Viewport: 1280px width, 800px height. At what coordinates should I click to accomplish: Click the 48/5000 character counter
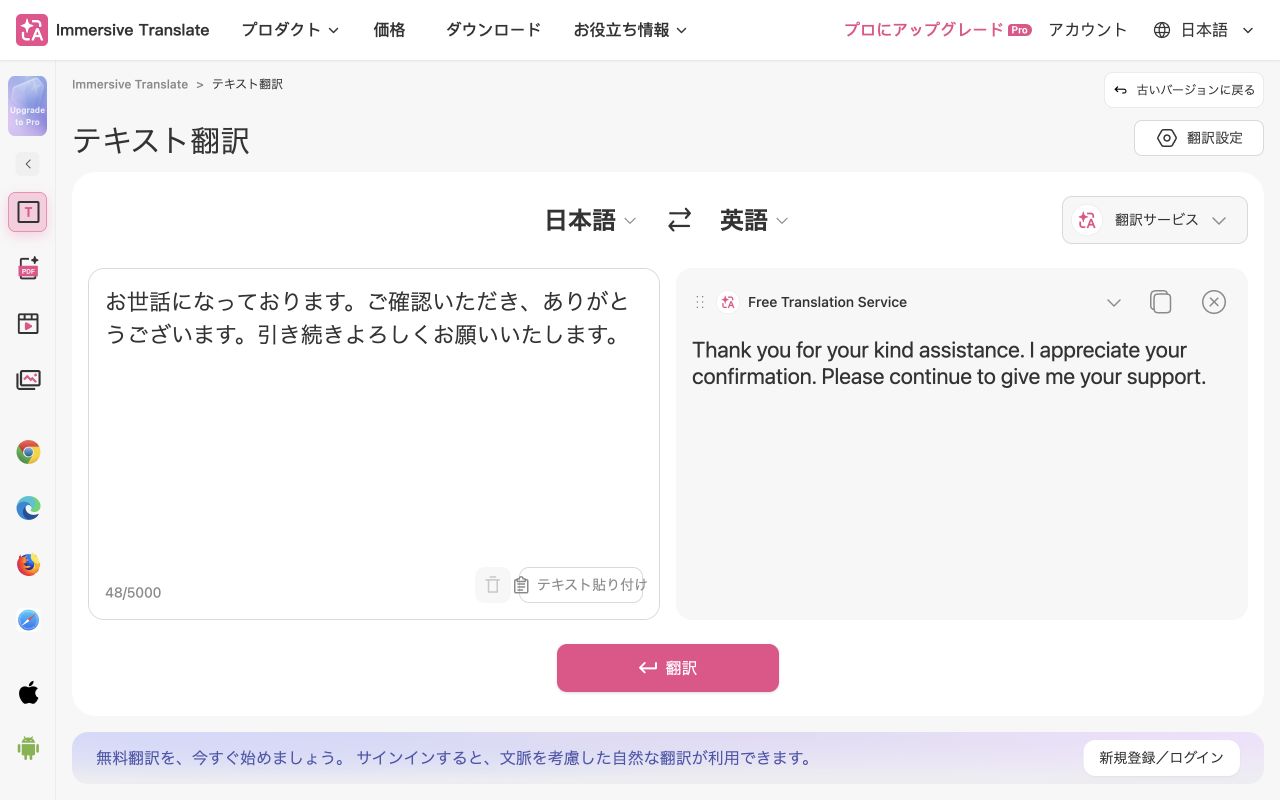click(133, 592)
